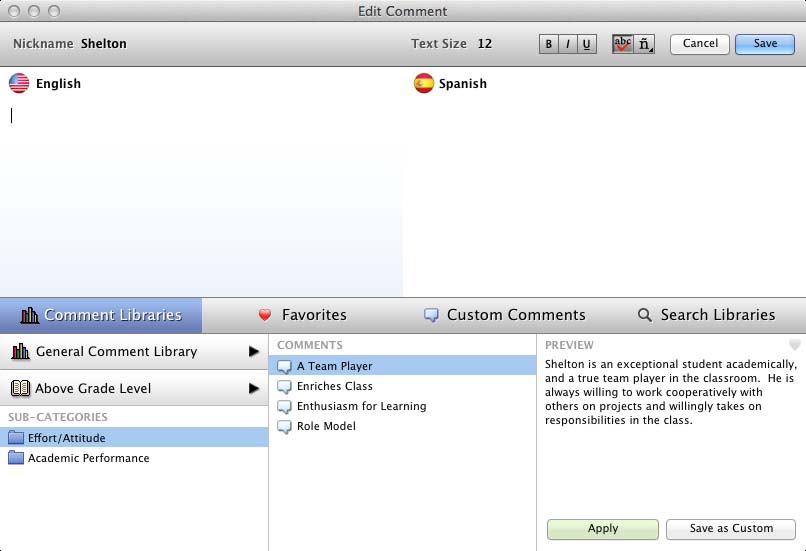
Task: Toggle the favorite heart in the Preview panel
Action: click(795, 344)
